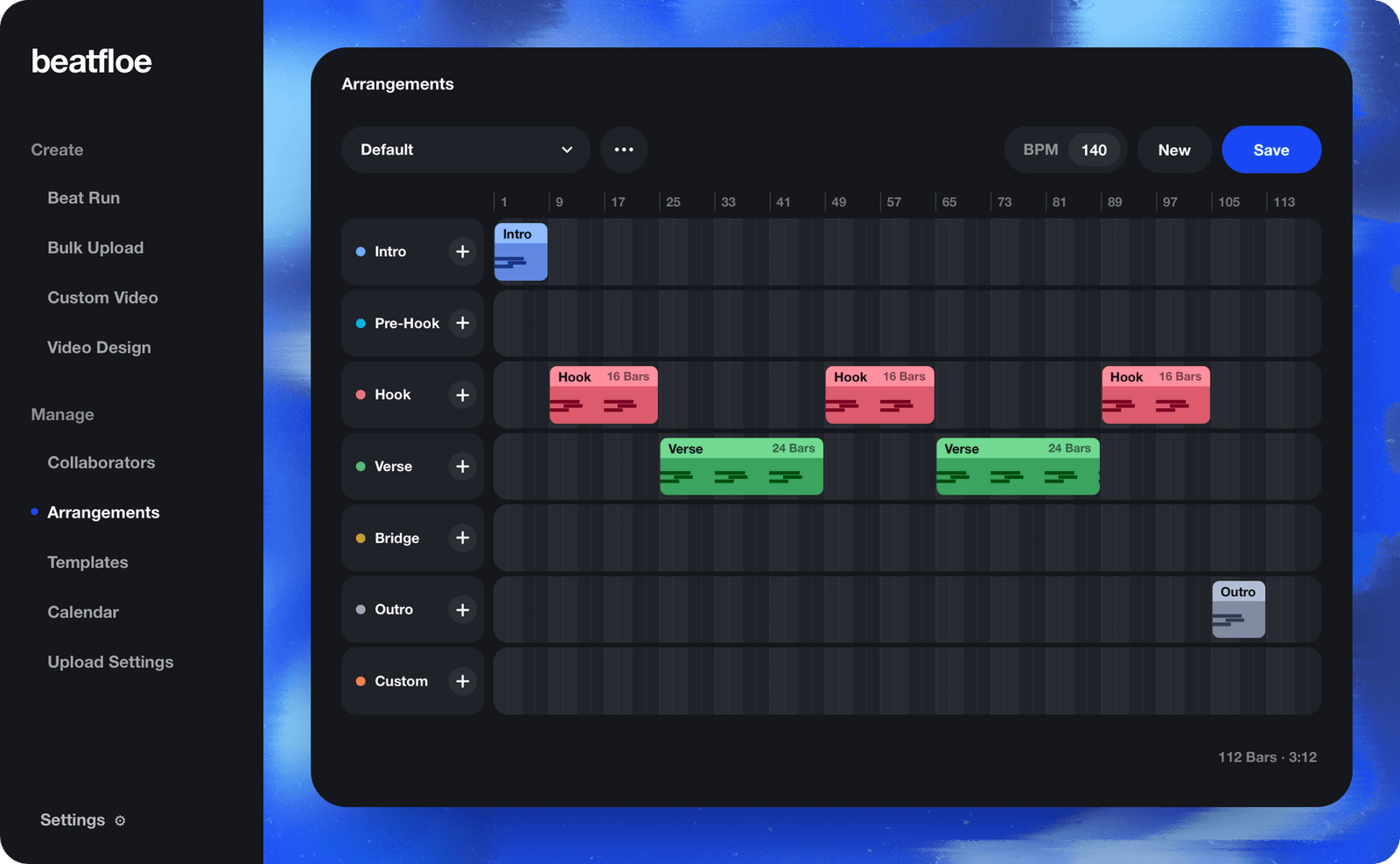The height and width of the screenshot is (864, 1400).
Task: Click the Manage section heading
Action: tap(62, 415)
